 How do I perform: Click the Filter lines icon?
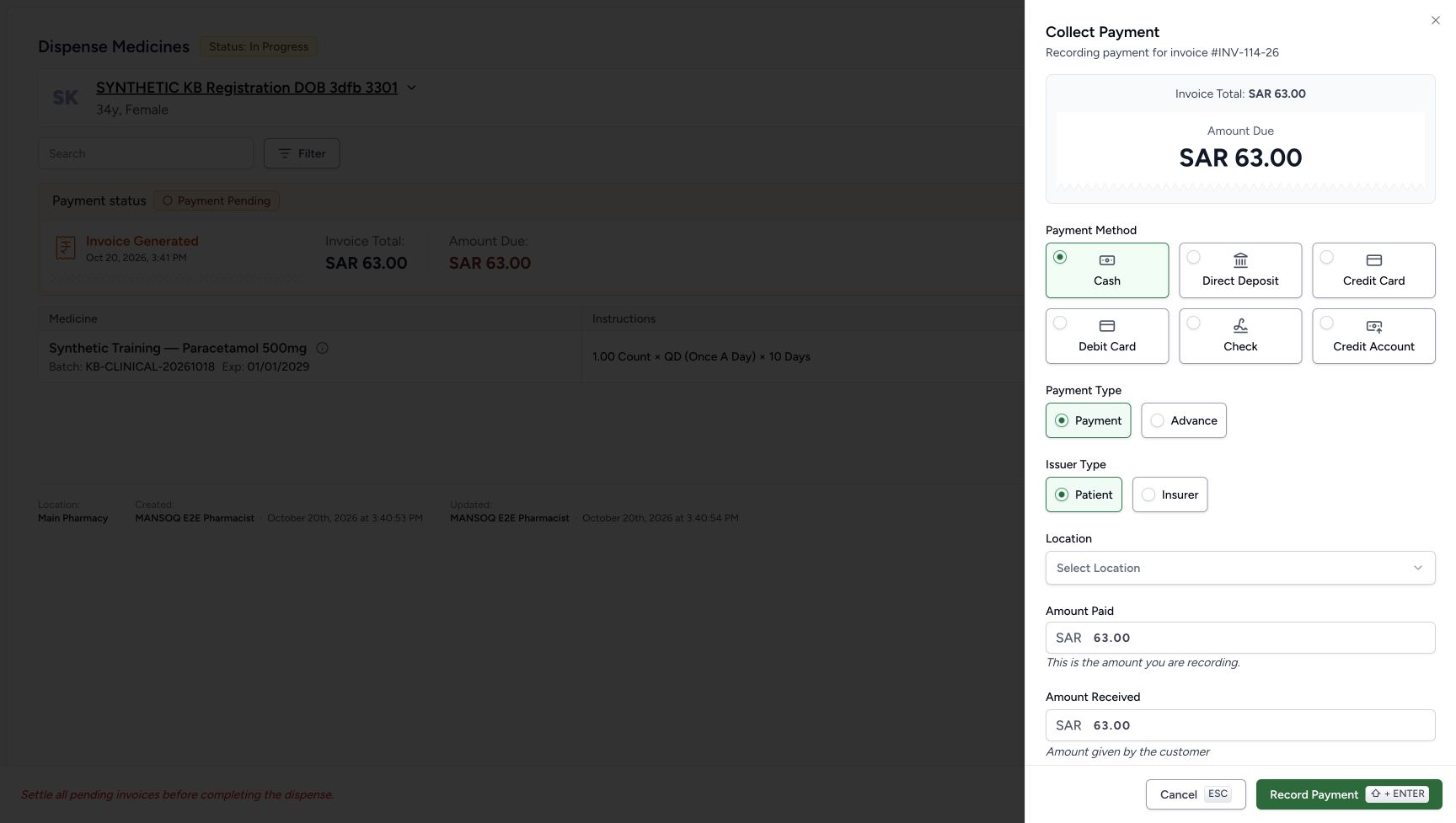pyautogui.click(x=285, y=153)
